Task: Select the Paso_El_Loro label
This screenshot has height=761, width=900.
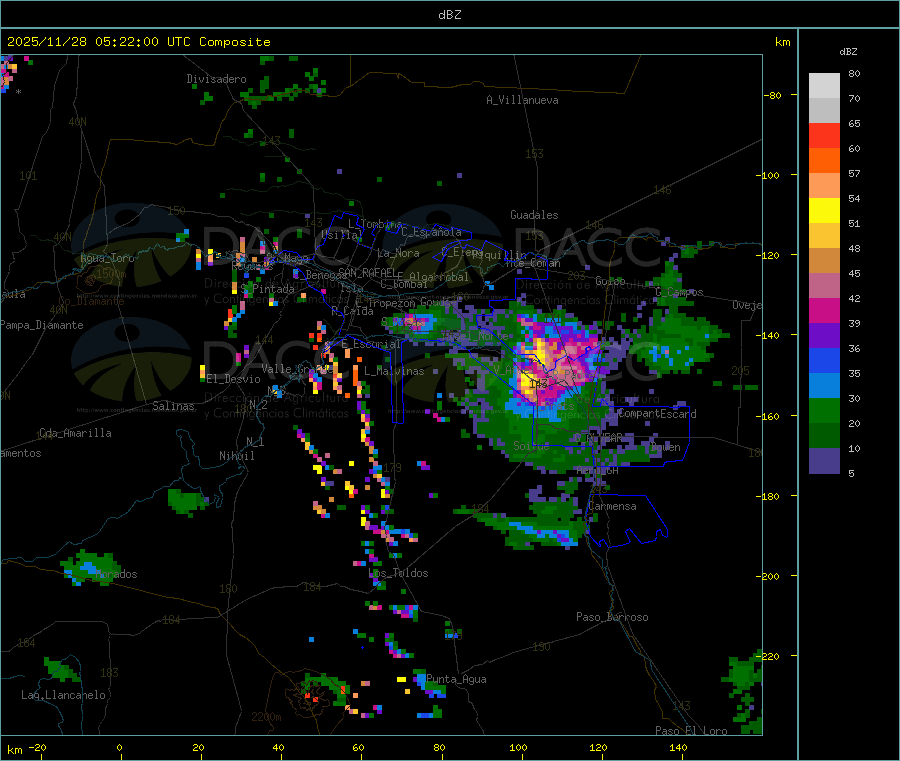Action: [691, 731]
